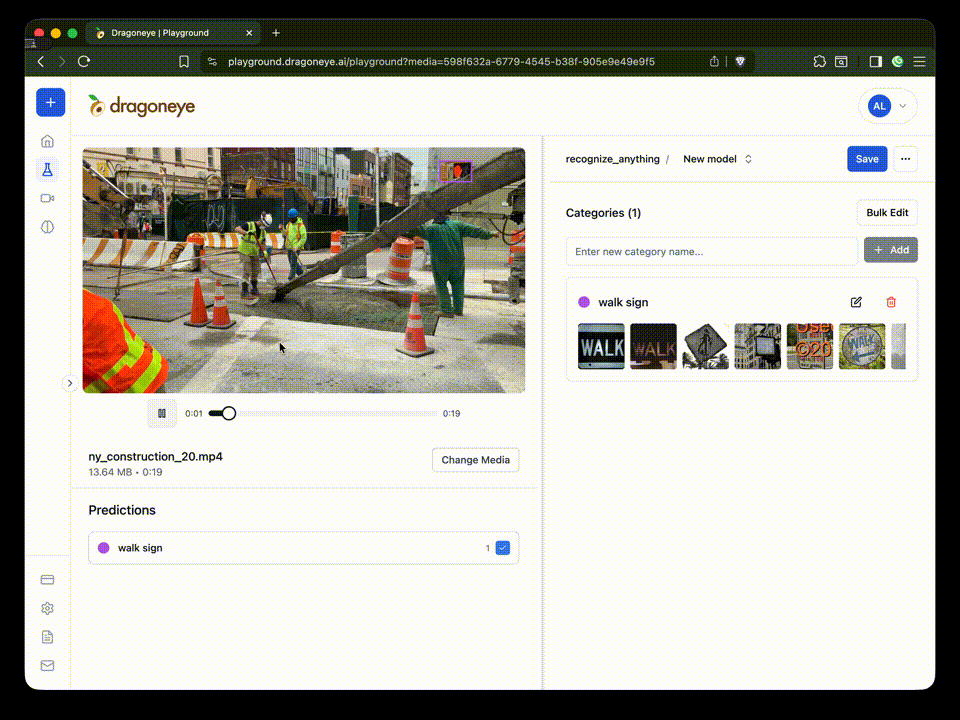Click the video progress slider handle
Image resolution: width=960 pixels, height=720 pixels.
(229, 413)
